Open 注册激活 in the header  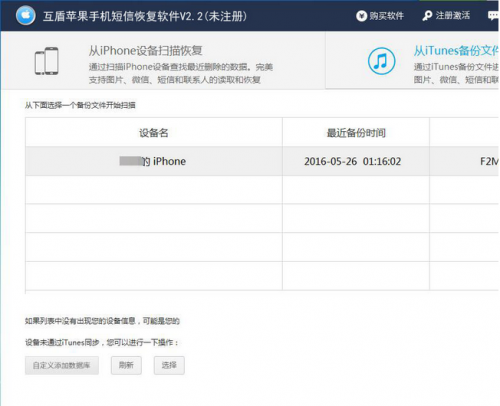[x=446, y=16]
